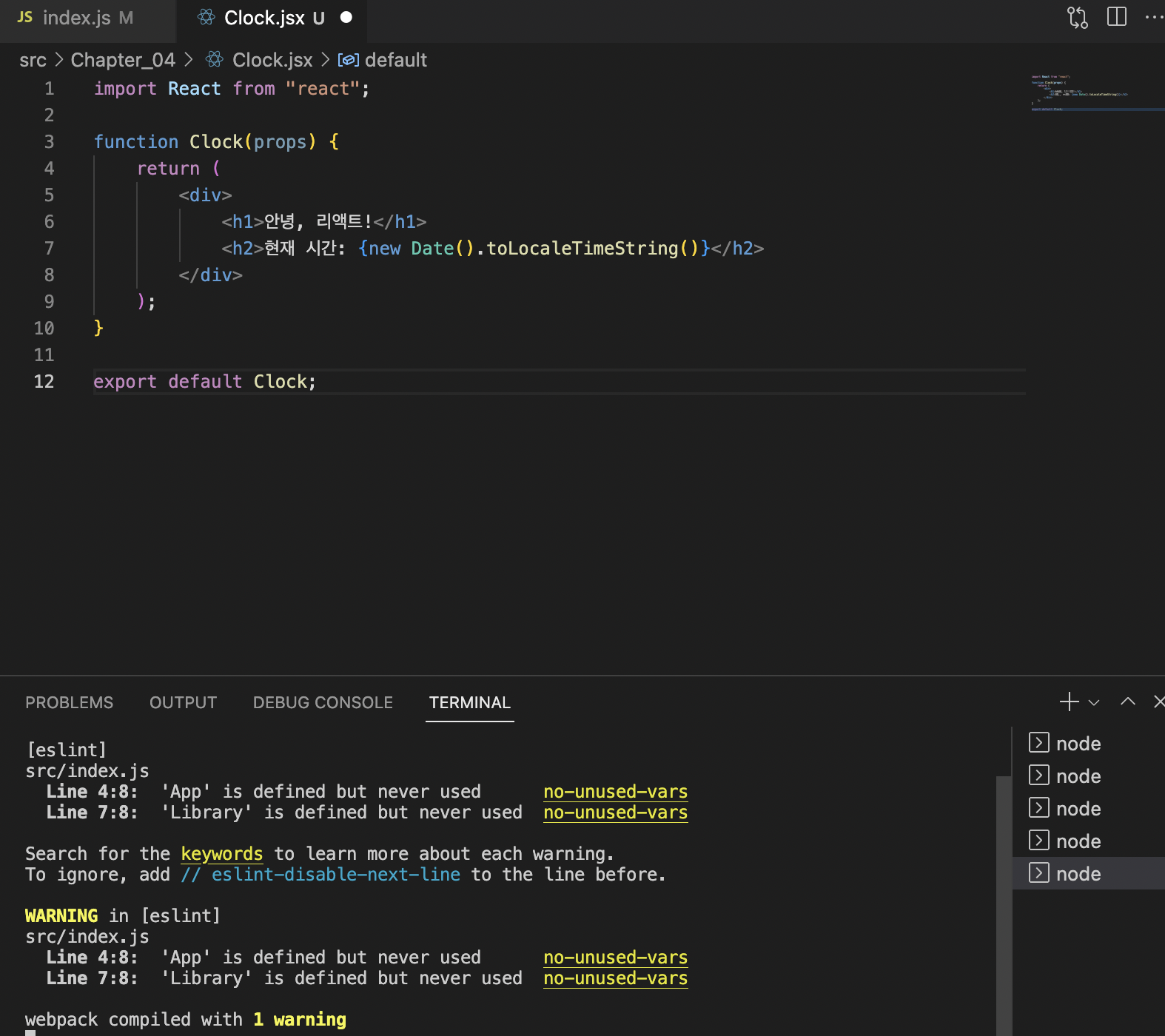This screenshot has height=1036, width=1165.
Task: Click the React icon in the breadcrumb
Action: click(215, 59)
